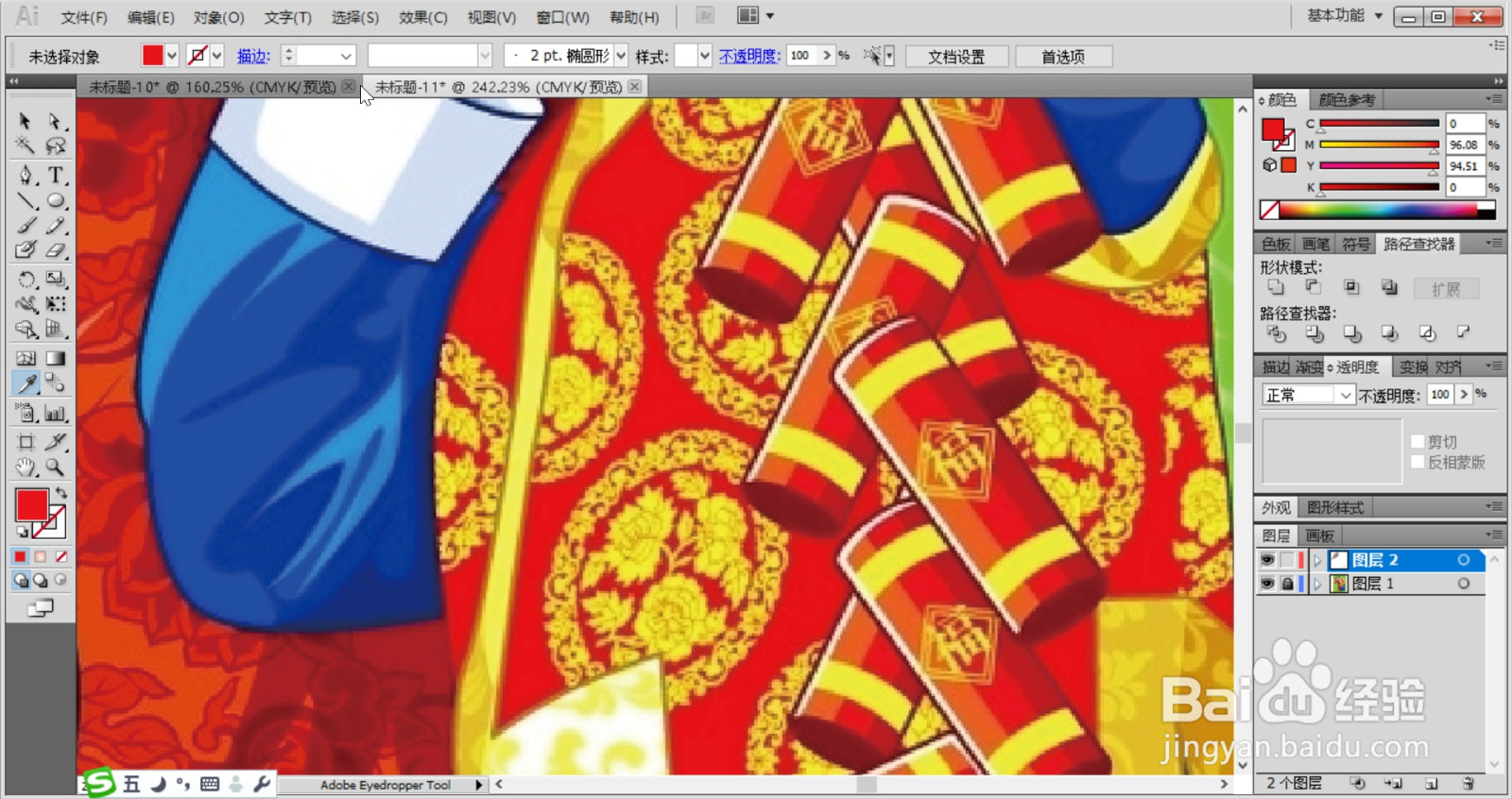Open the stroke weight dropdown
This screenshot has width=1512, height=799.
[346, 56]
